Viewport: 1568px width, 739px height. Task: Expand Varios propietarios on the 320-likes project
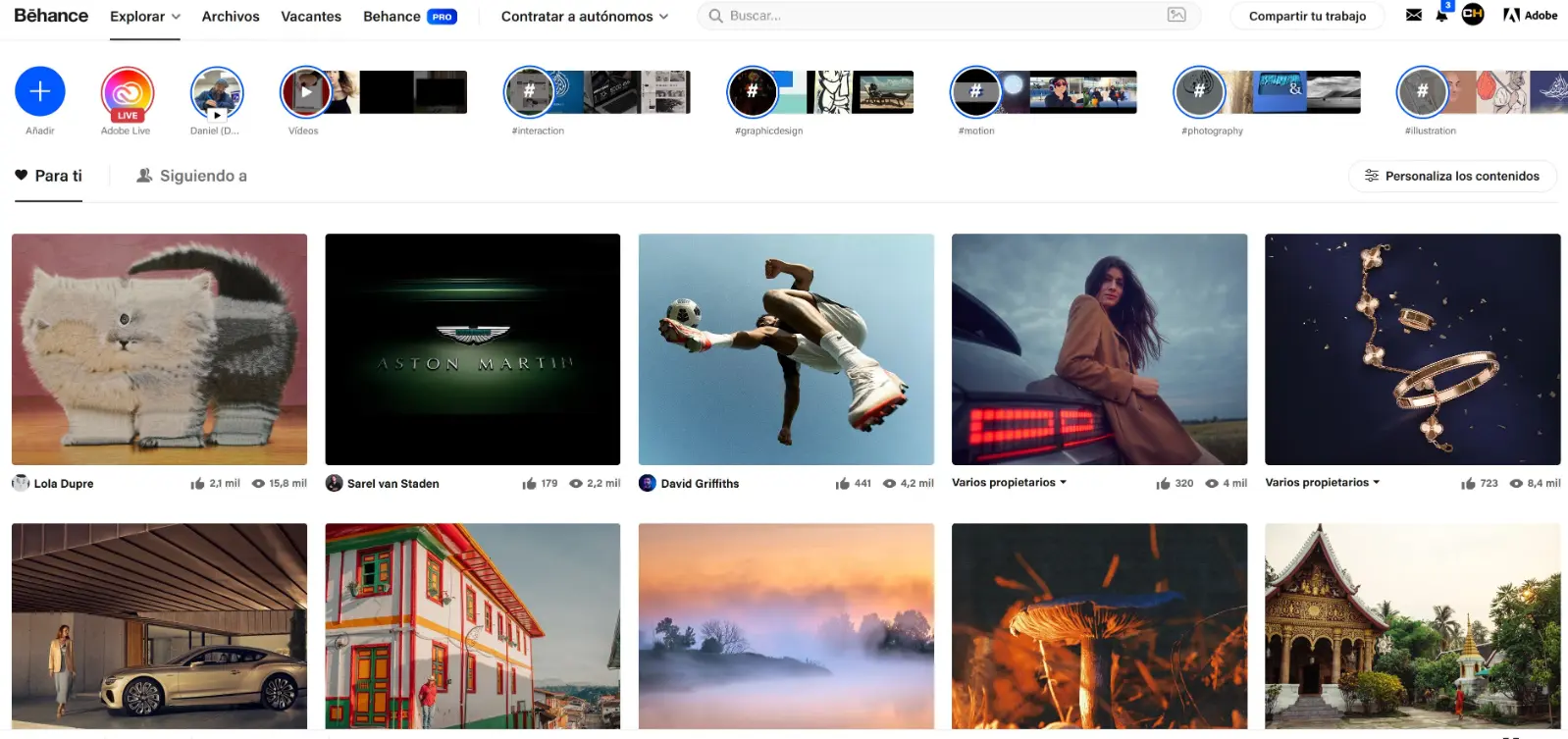1009,483
